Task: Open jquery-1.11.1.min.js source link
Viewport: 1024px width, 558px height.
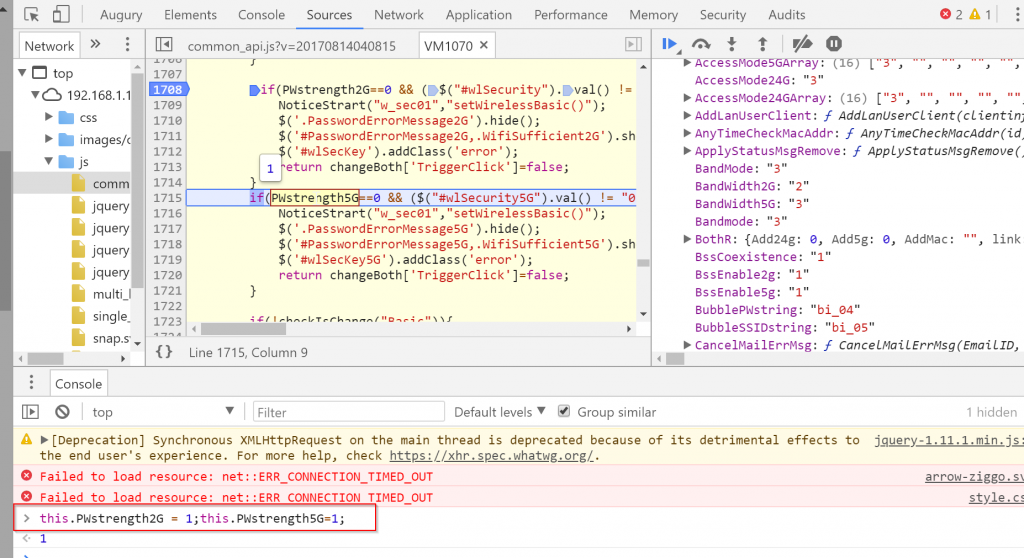Action: click(948, 440)
